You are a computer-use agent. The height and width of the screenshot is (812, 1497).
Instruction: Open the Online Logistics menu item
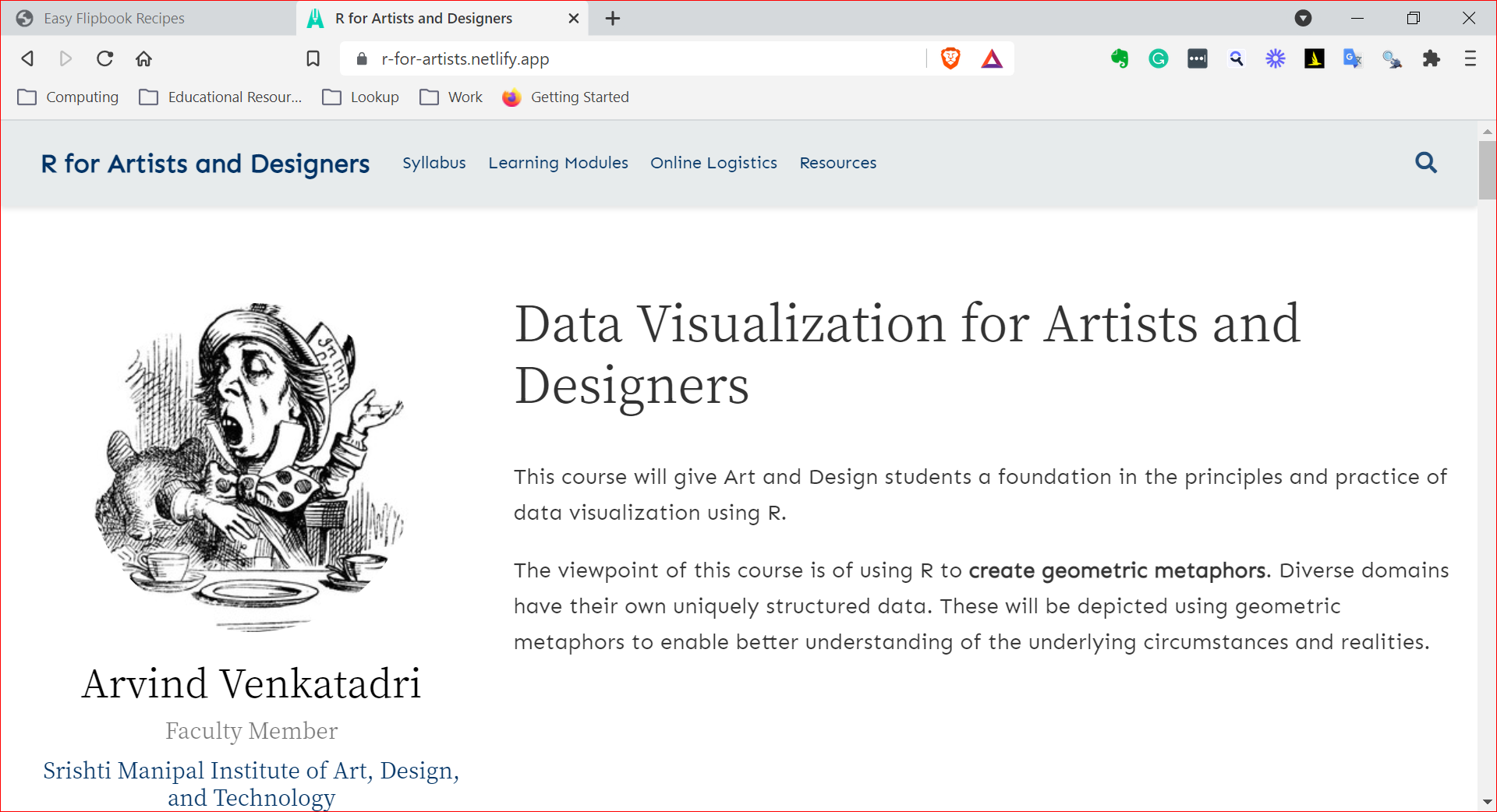713,163
